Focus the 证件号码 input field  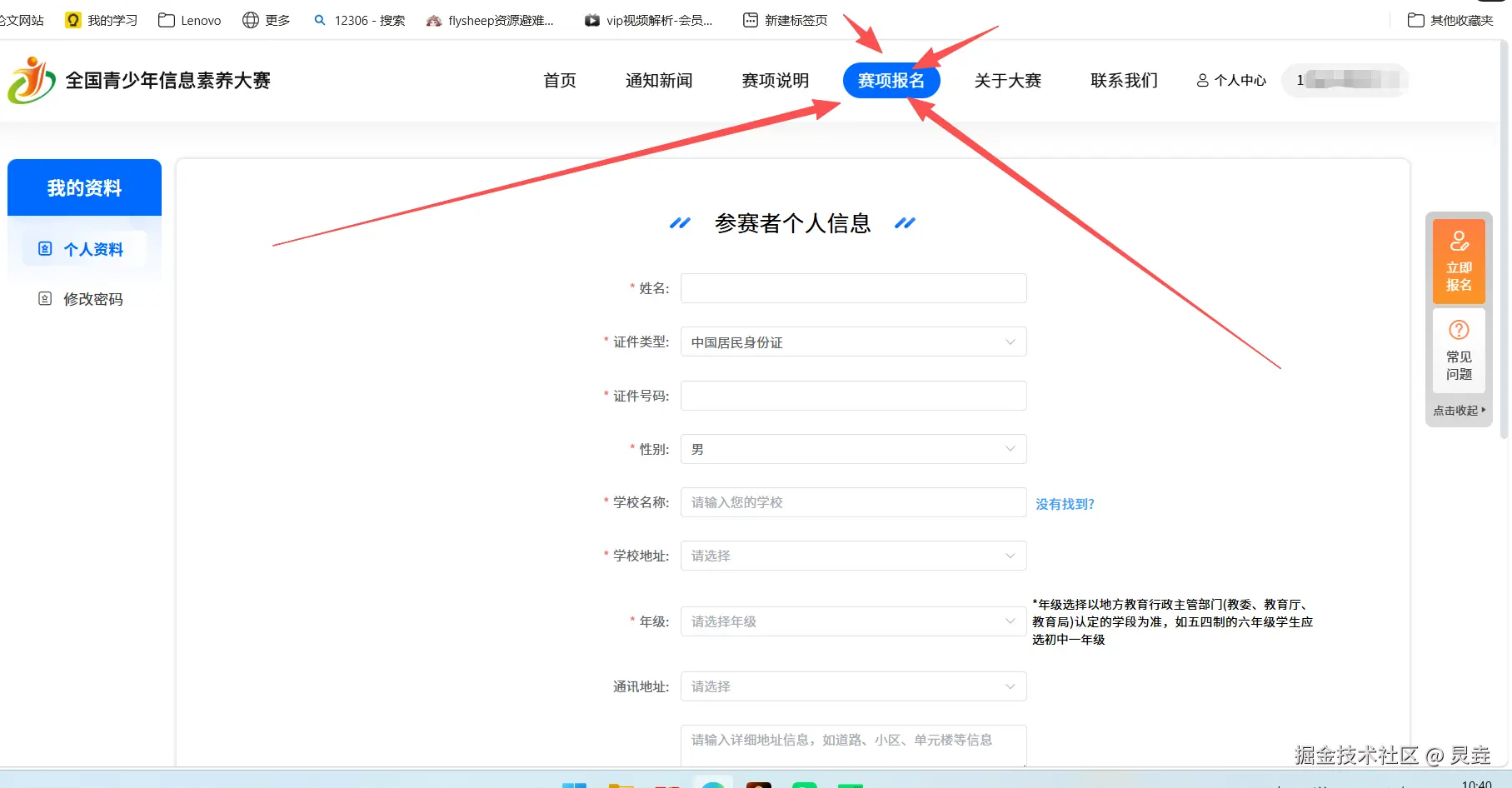coord(853,396)
